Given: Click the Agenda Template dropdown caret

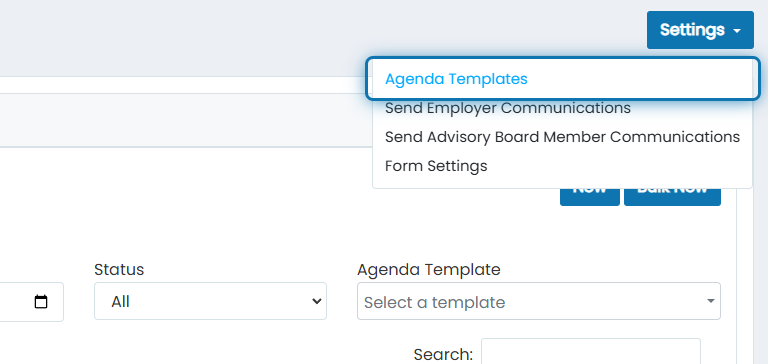Looking at the screenshot, I should click(711, 301).
